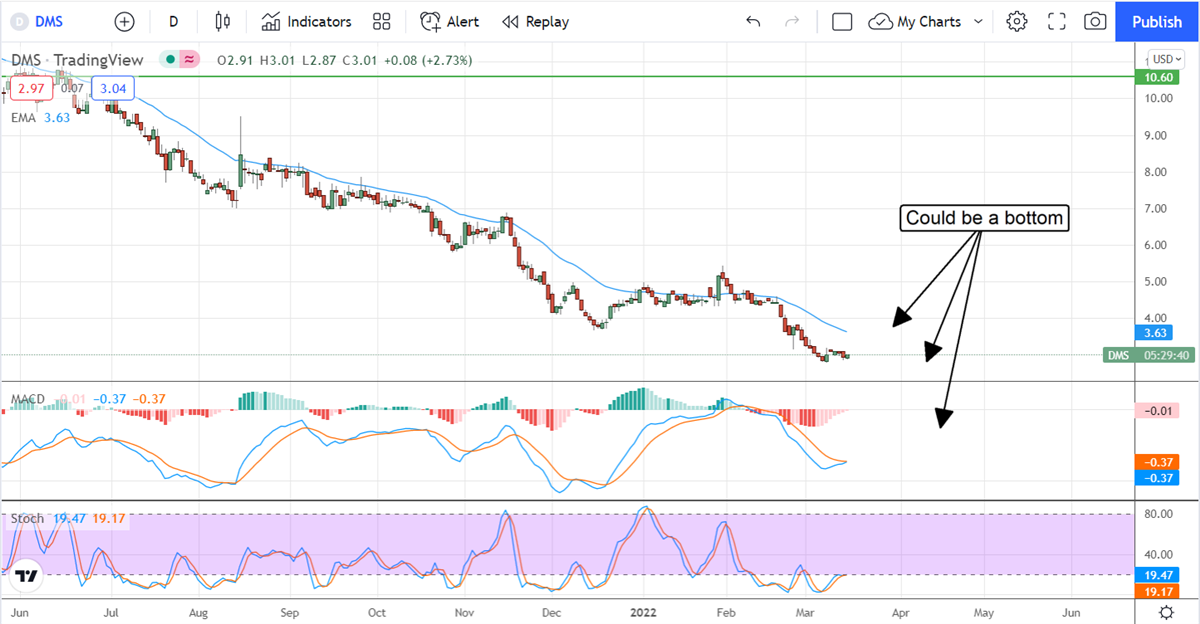1200x624 pixels.
Task: Select the Stoch indicator legend
Action: pyautogui.click(x=66, y=518)
